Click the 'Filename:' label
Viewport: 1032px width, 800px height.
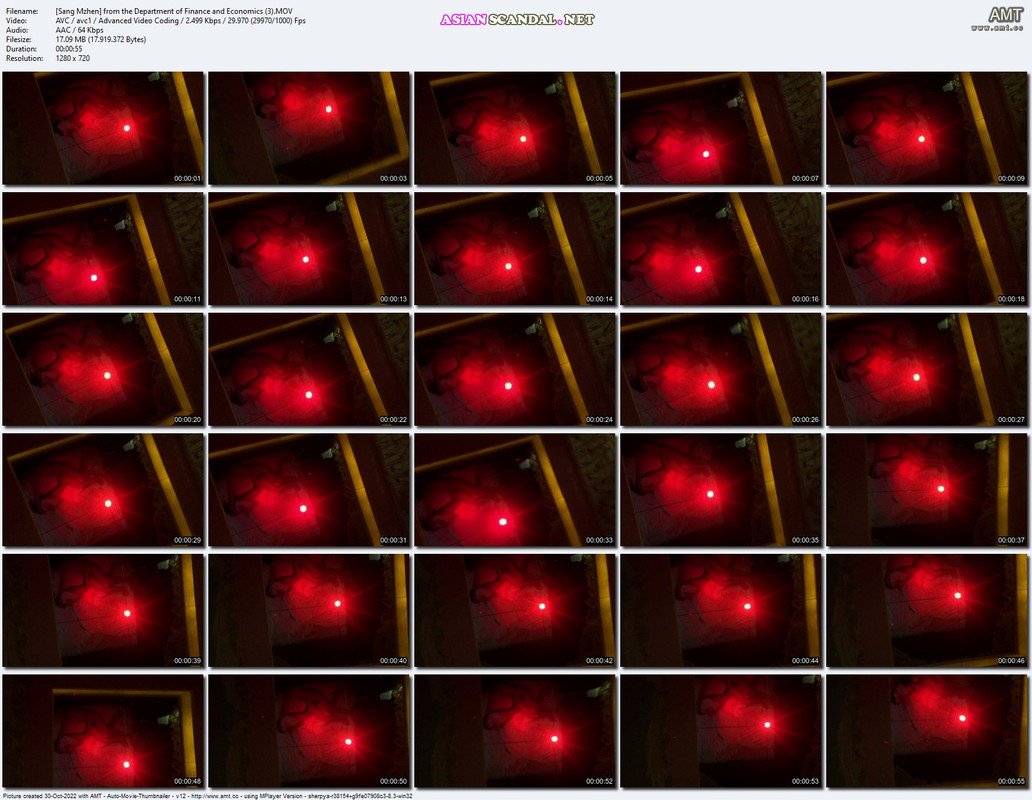pyautogui.click(x=22, y=11)
